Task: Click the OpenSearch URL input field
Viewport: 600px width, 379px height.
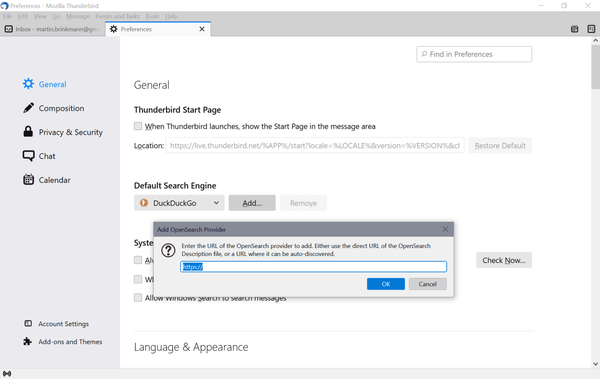Action: [313, 267]
